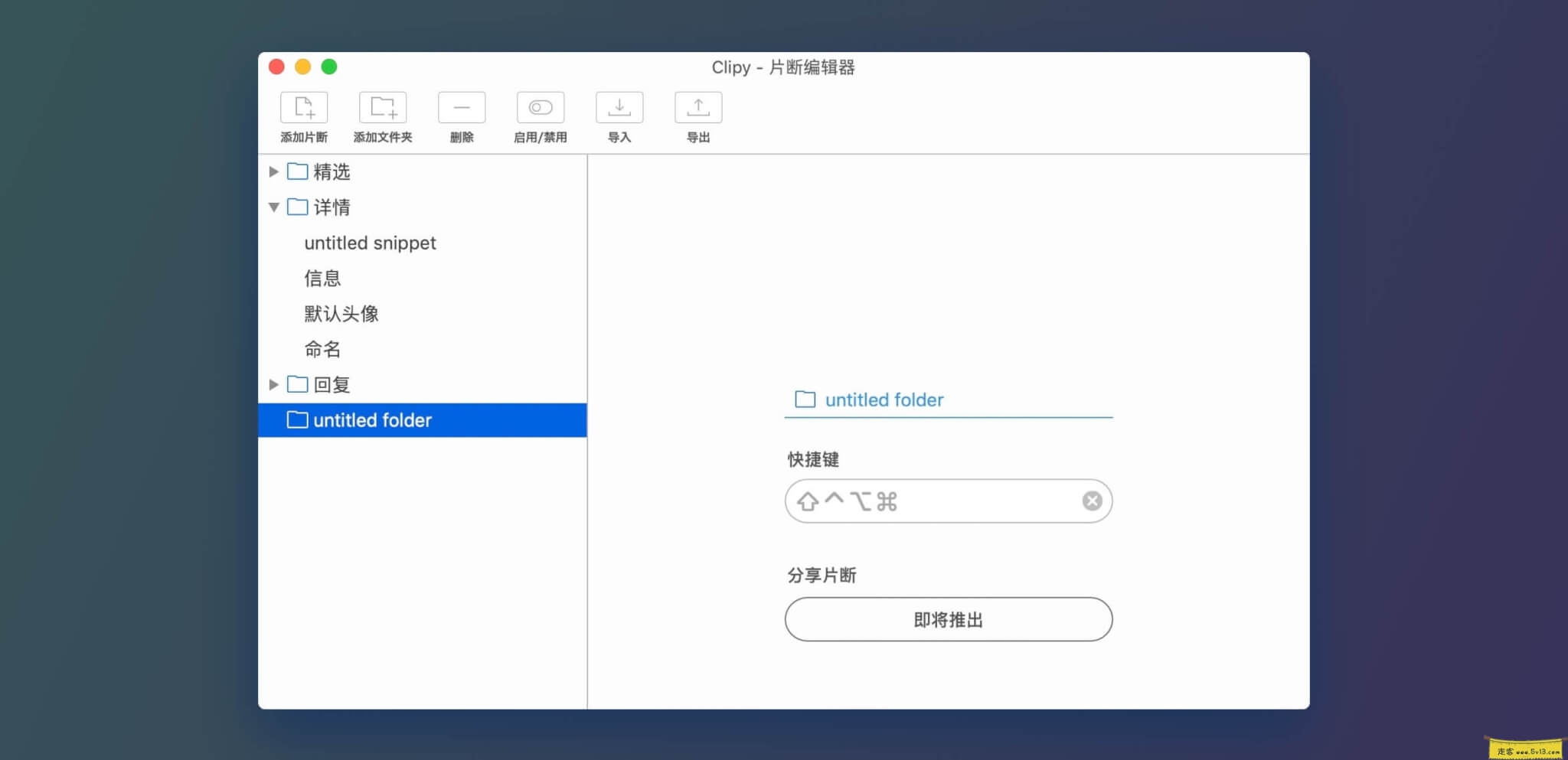Click the 导出 export icon
The image size is (1568, 760).
pos(697,107)
